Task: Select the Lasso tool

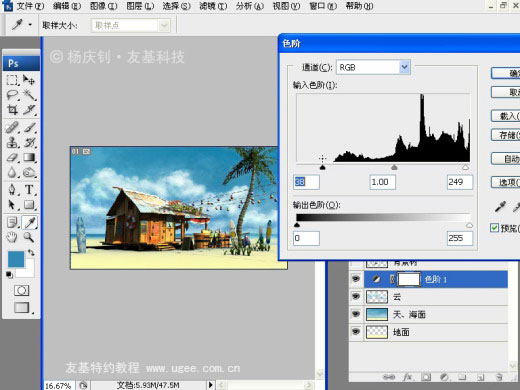Action: click(12, 95)
